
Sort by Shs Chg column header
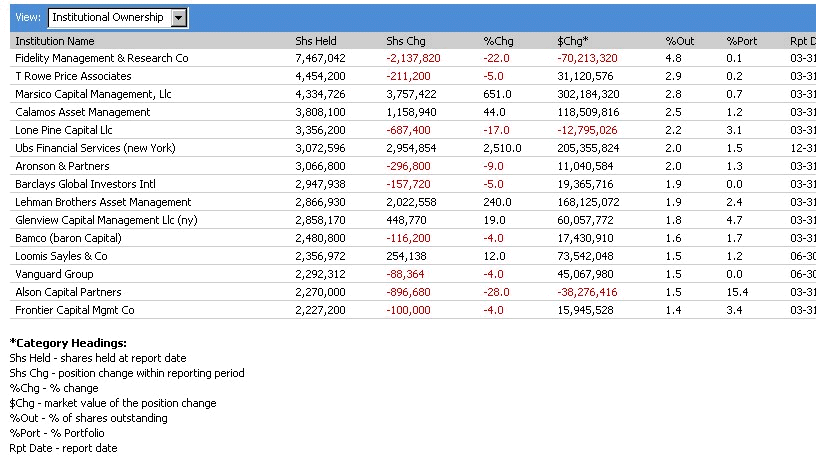click(405, 41)
